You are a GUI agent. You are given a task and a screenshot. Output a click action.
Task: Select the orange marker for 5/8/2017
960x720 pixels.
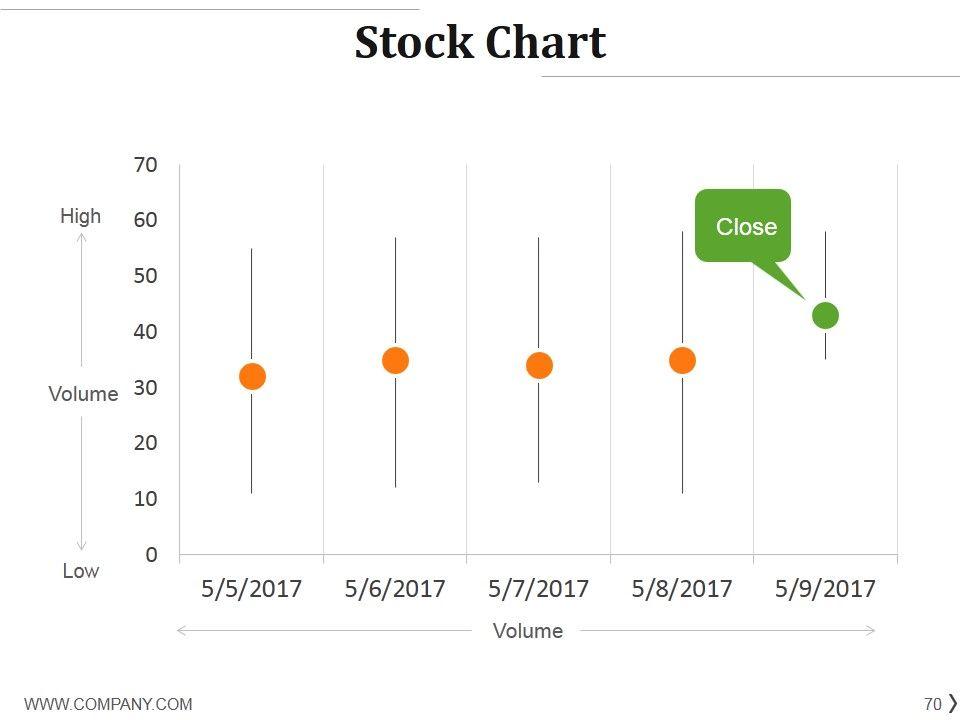click(x=682, y=360)
